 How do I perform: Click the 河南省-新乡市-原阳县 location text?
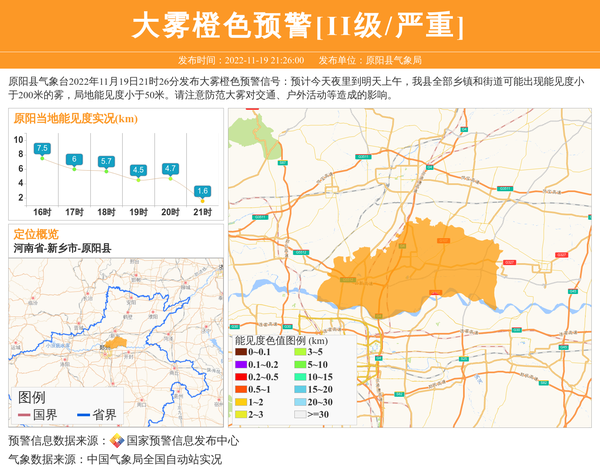coord(62,247)
